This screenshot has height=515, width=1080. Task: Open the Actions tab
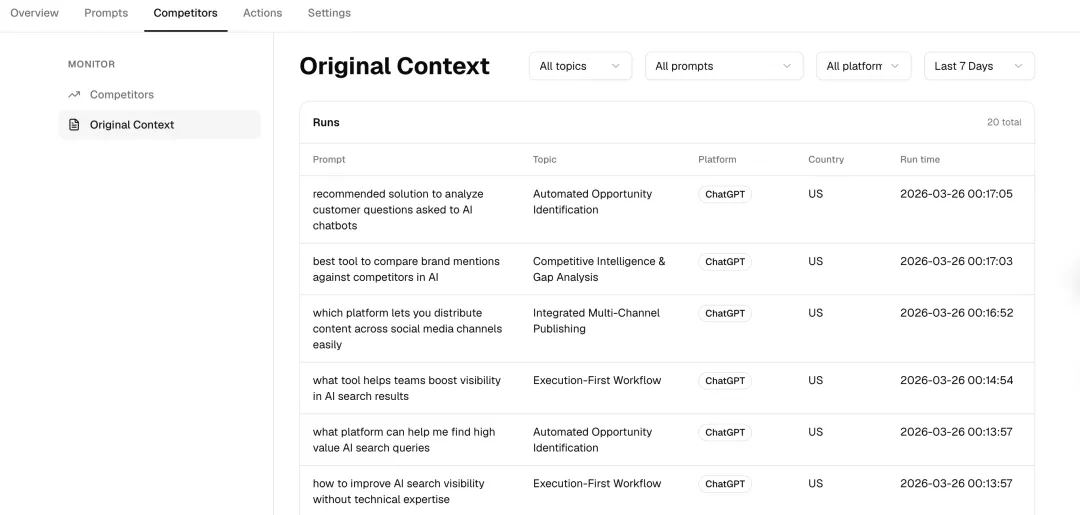(262, 13)
